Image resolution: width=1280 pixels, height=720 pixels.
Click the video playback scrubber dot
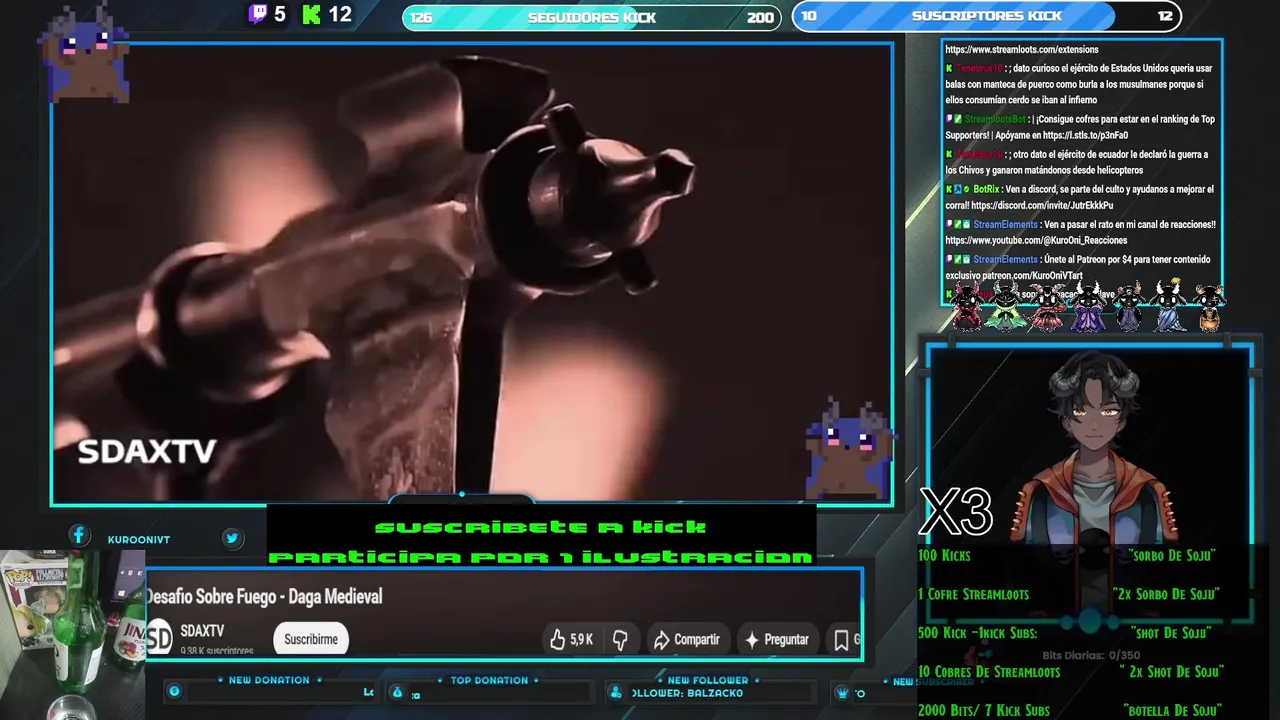461,494
